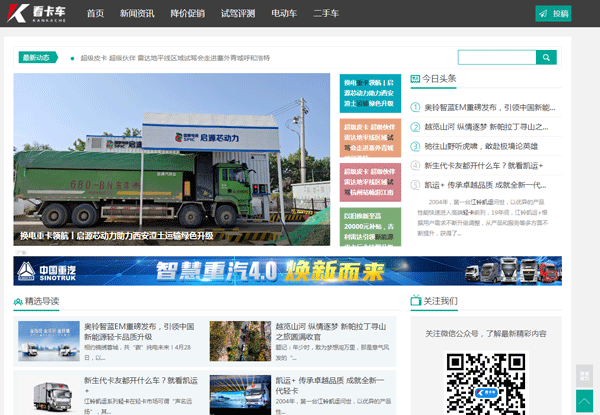Open headline 4 新生代卡友都开什么车

pos(483,166)
